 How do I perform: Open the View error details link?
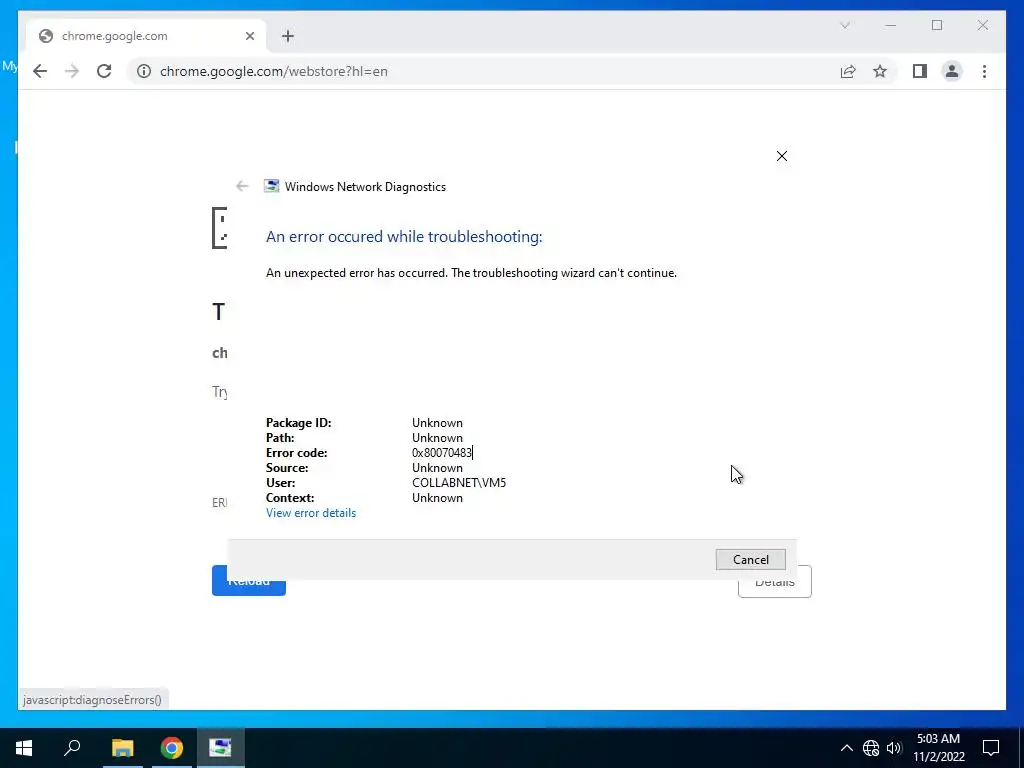click(x=311, y=513)
